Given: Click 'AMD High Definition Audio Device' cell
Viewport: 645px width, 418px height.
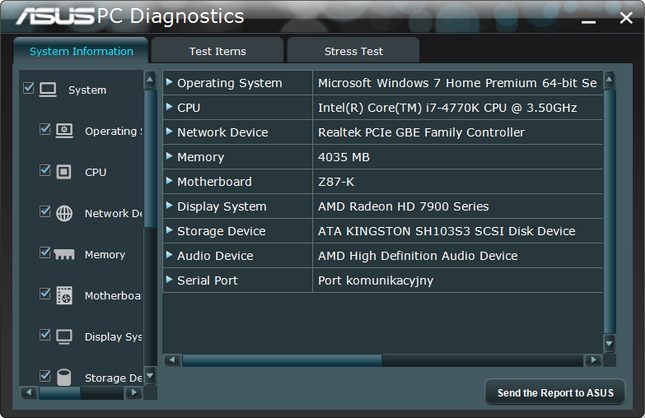Looking at the screenshot, I should pos(458,256).
